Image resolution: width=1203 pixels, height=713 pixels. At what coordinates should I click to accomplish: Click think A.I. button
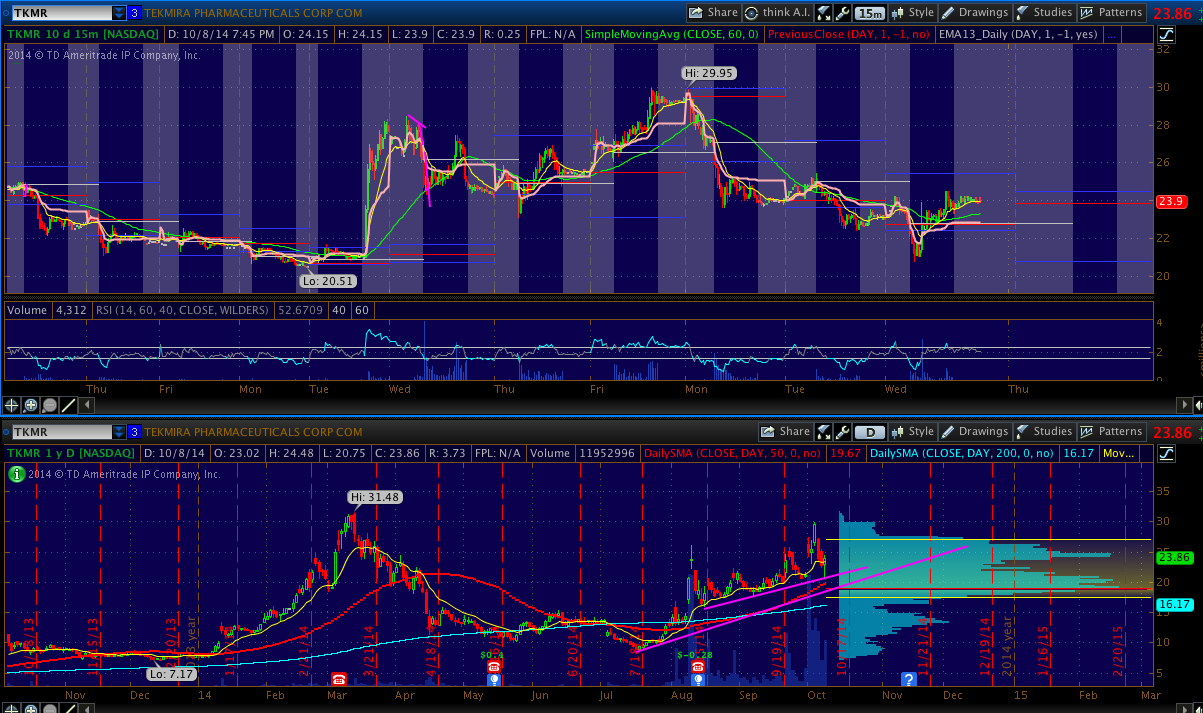click(x=775, y=13)
